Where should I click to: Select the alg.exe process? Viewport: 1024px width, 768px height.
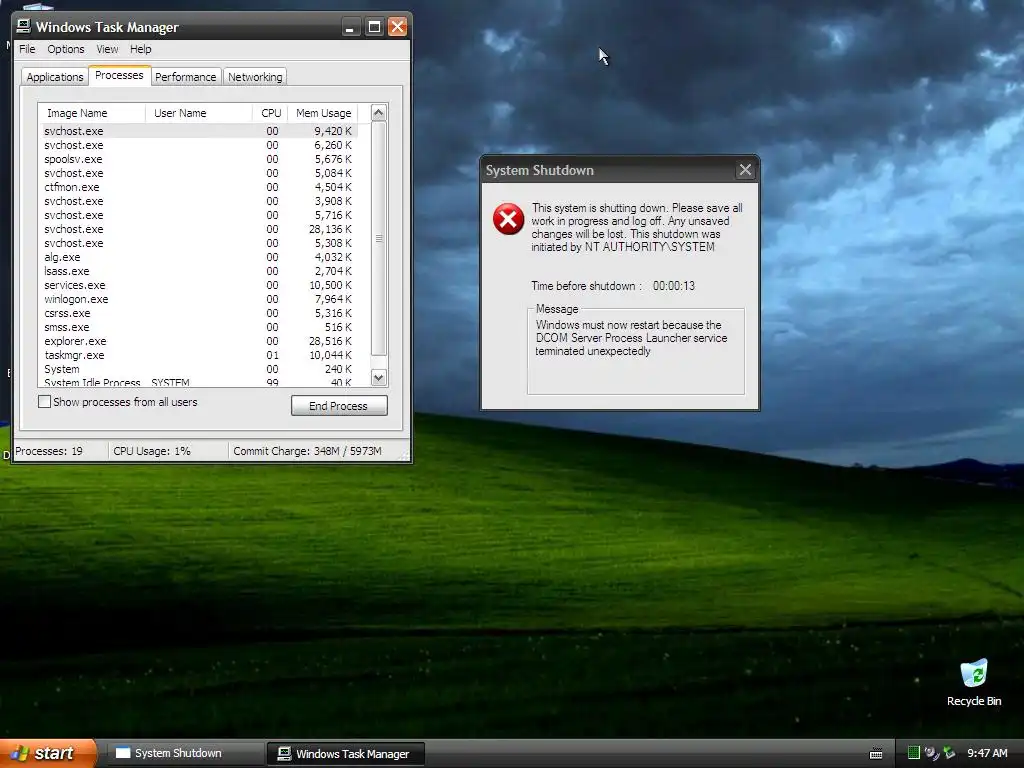pyautogui.click(x=198, y=257)
